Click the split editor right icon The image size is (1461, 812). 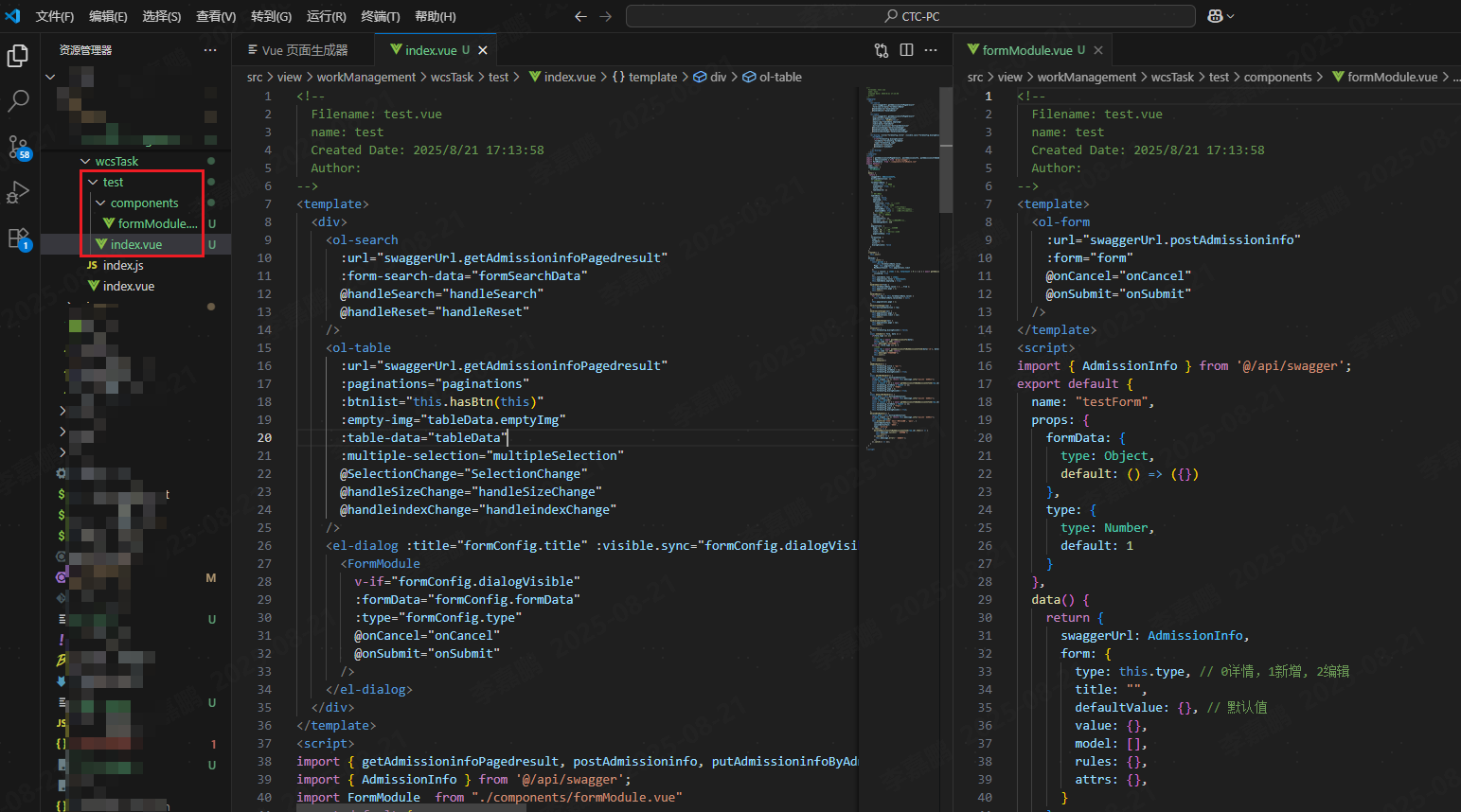coord(906,50)
